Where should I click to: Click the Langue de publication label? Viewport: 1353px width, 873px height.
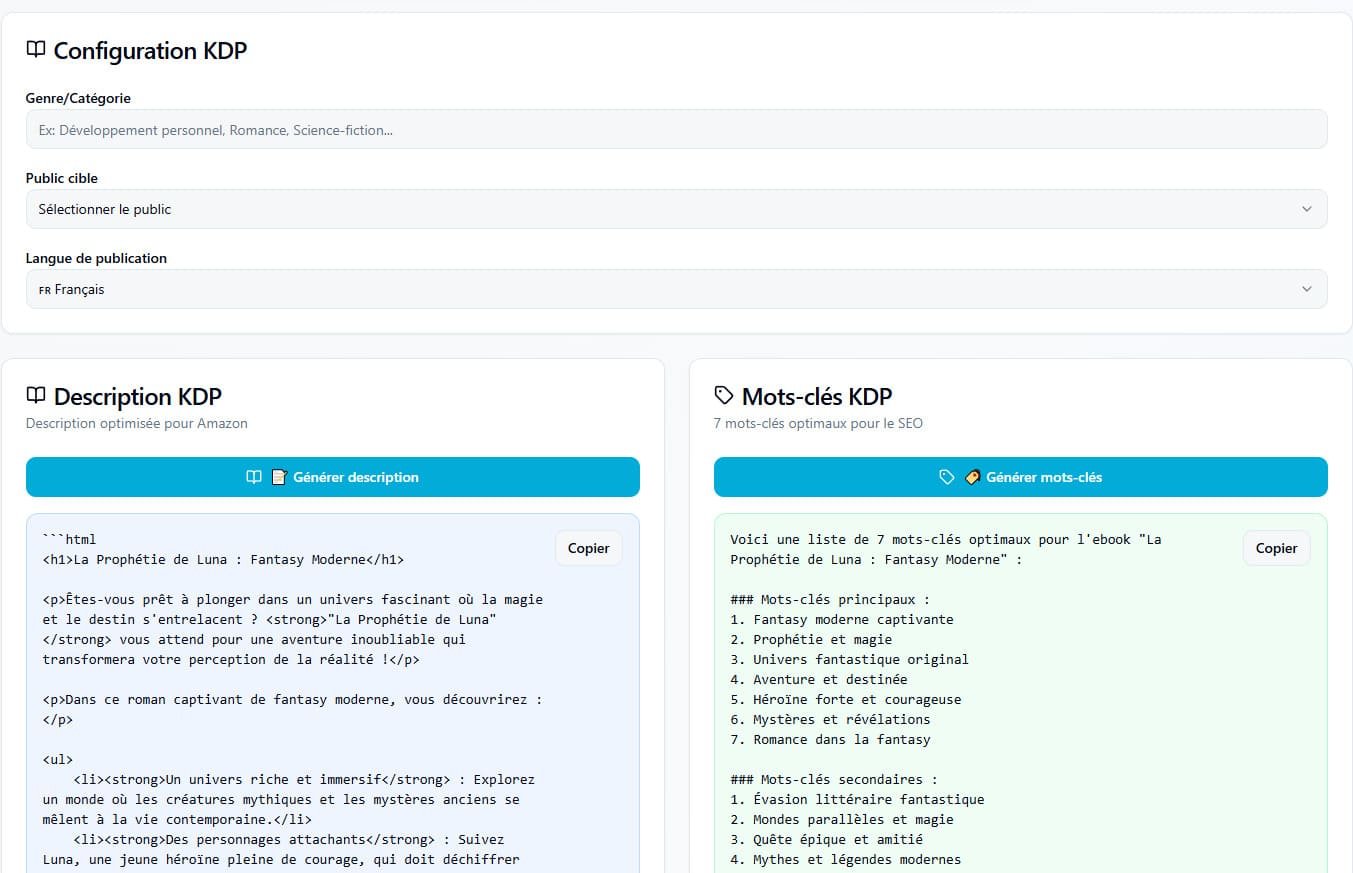[96, 258]
